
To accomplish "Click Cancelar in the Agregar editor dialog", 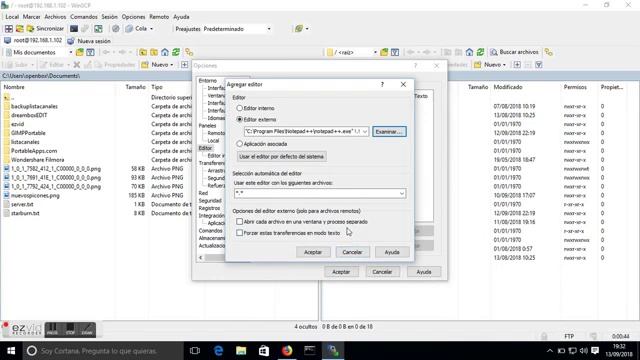I will 352,252.
